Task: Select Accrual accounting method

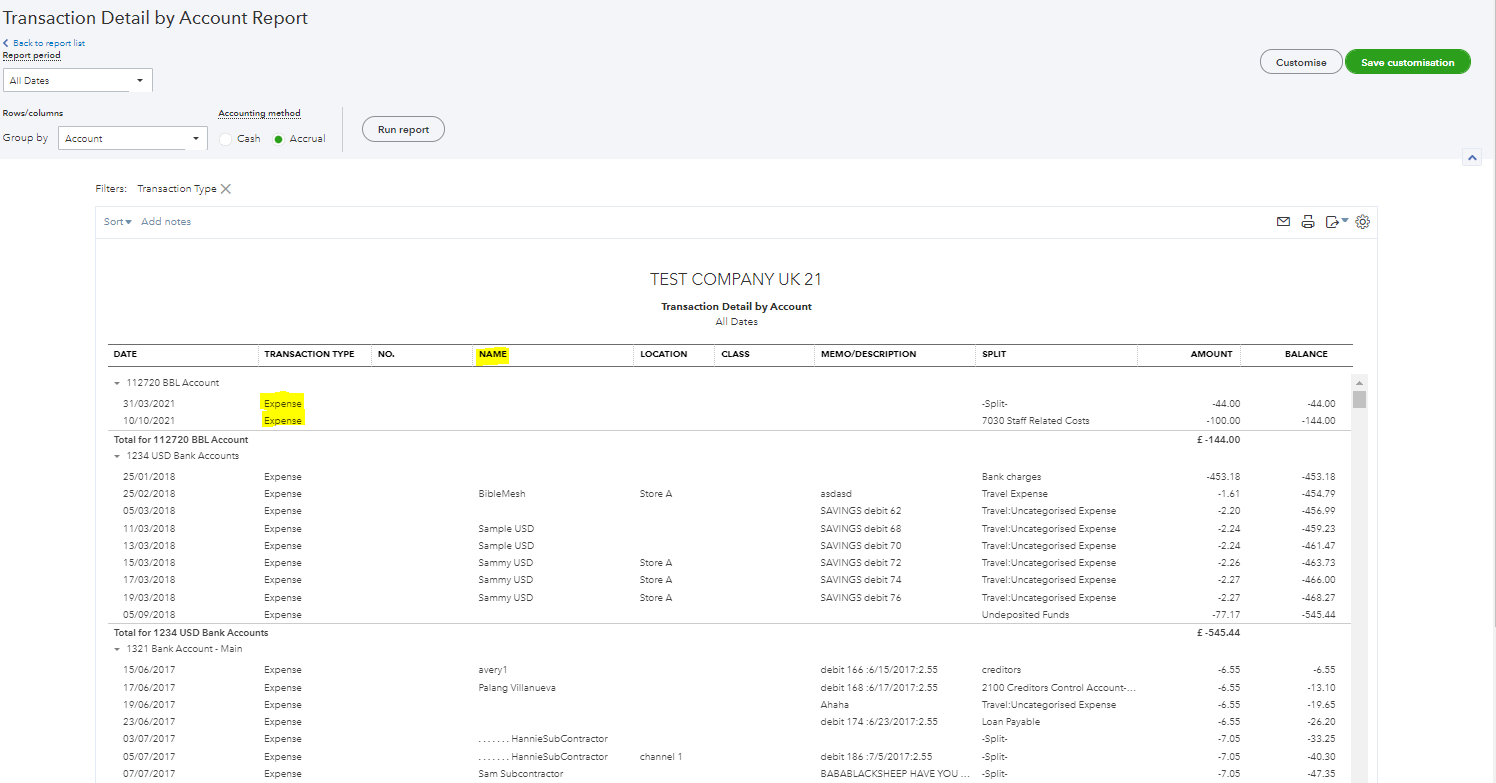Action: pos(279,139)
